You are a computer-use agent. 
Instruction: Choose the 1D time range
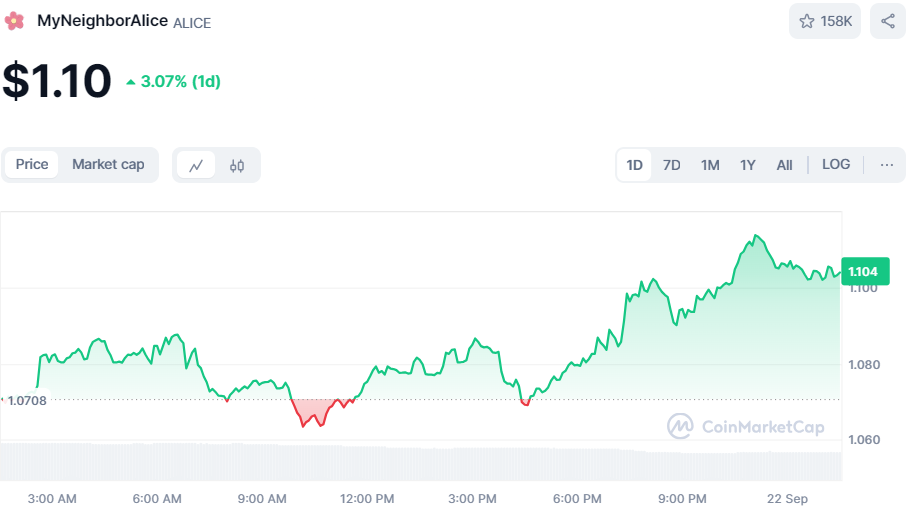(634, 165)
